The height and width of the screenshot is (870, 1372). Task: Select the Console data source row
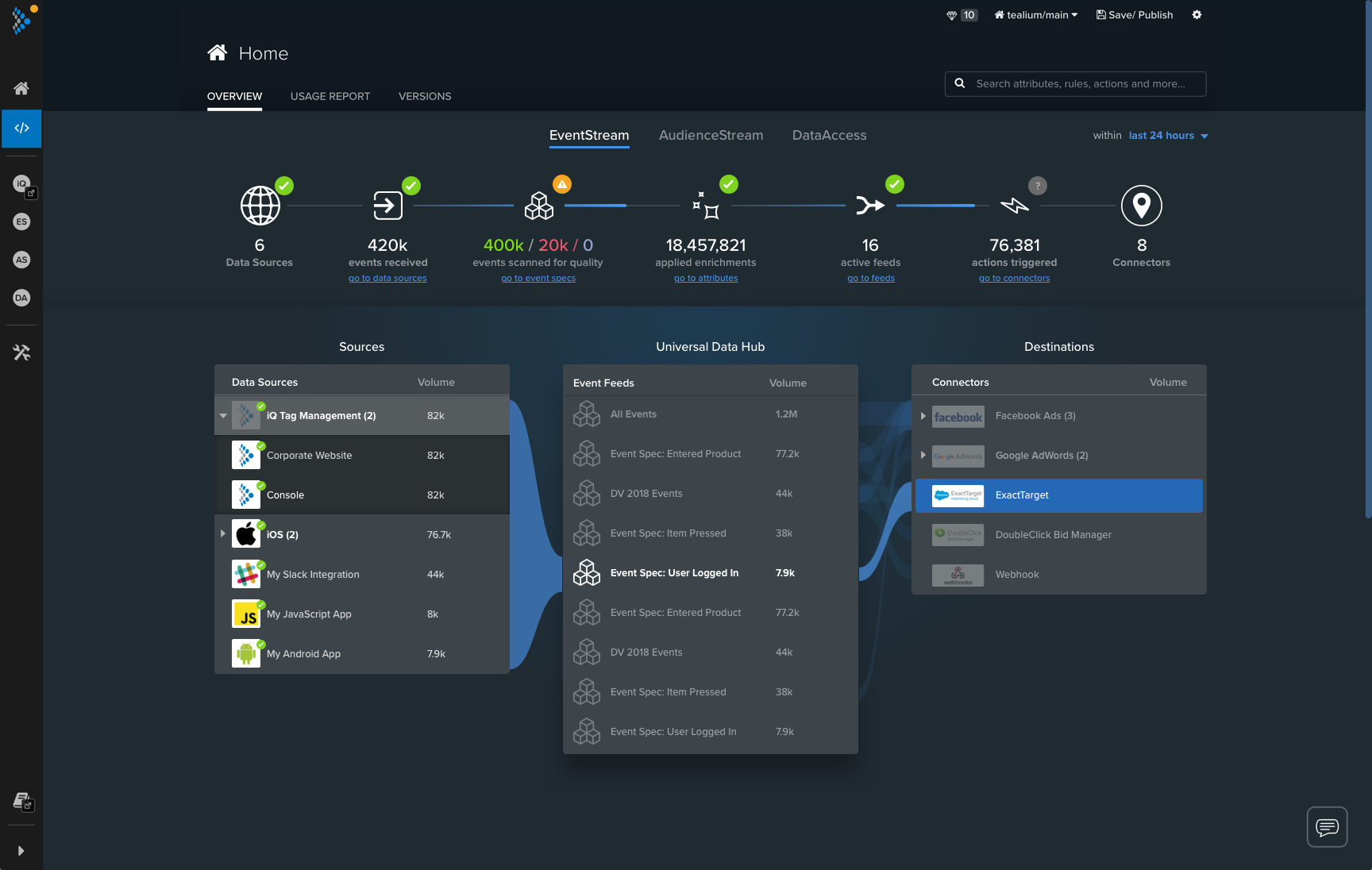tap(362, 495)
